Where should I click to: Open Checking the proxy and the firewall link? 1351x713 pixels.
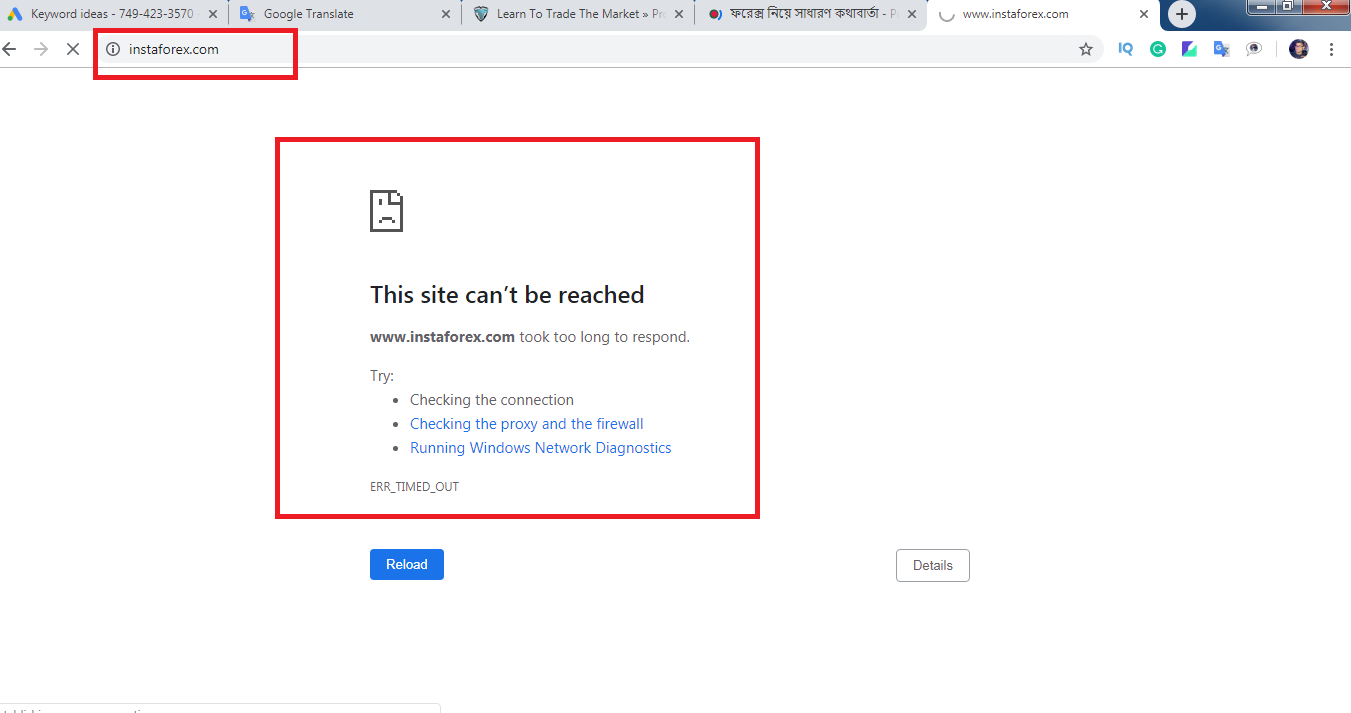527,424
